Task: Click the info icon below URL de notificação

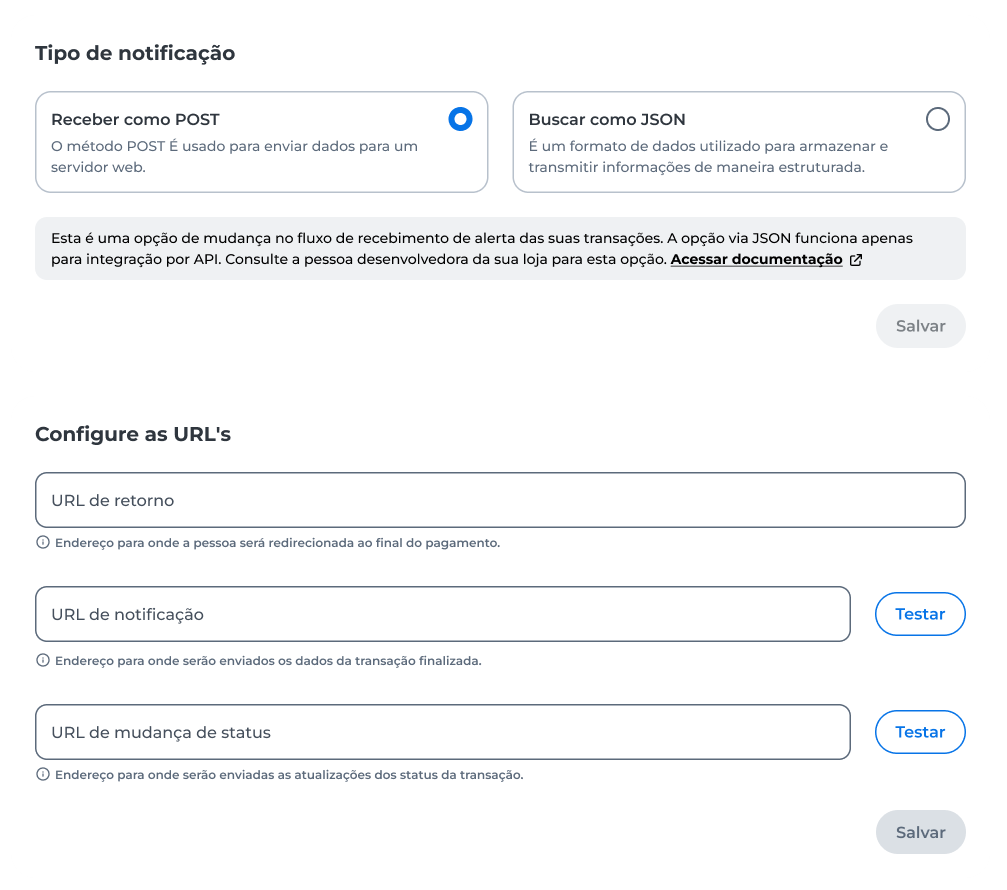Action: [42, 661]
